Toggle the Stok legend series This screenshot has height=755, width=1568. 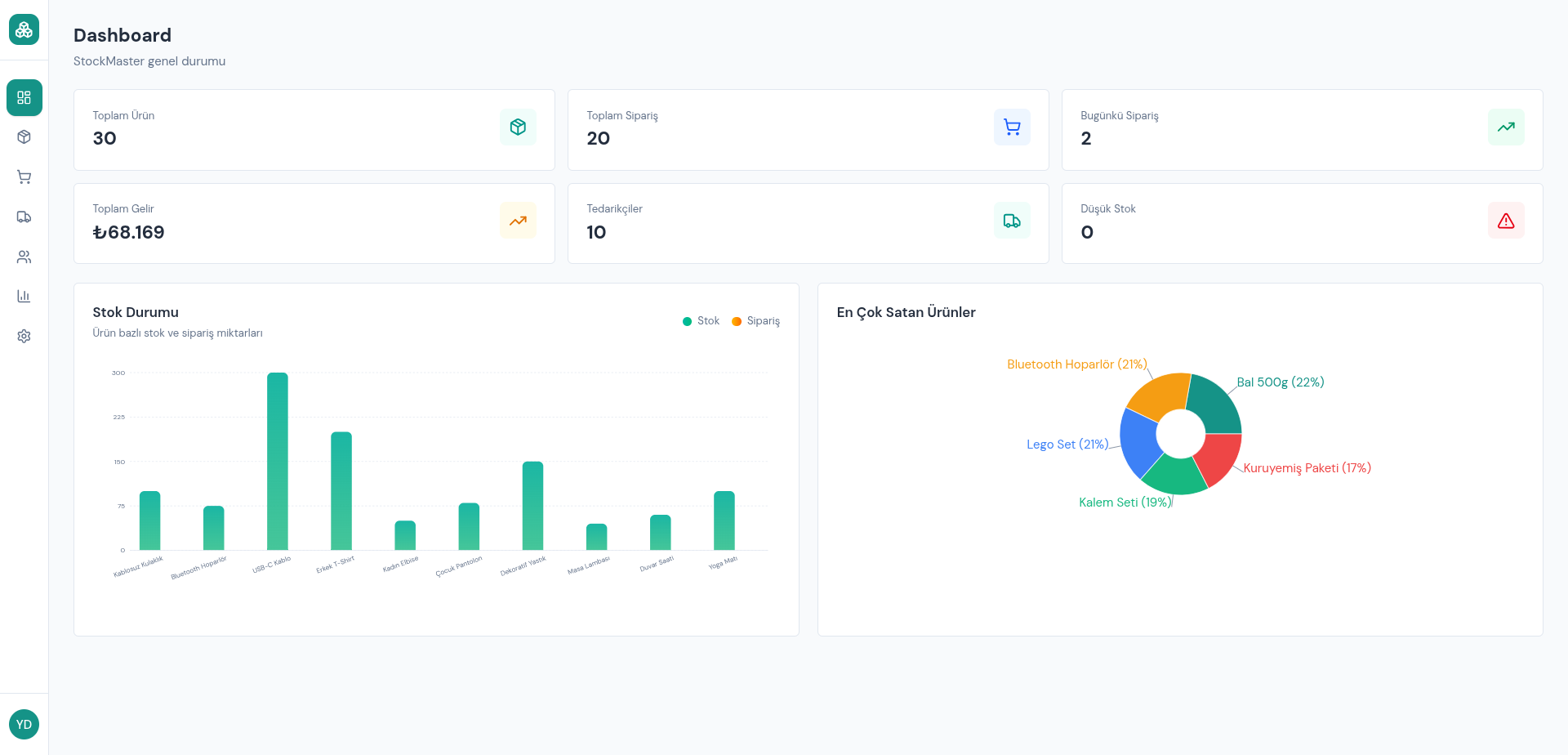pos(702,321)
